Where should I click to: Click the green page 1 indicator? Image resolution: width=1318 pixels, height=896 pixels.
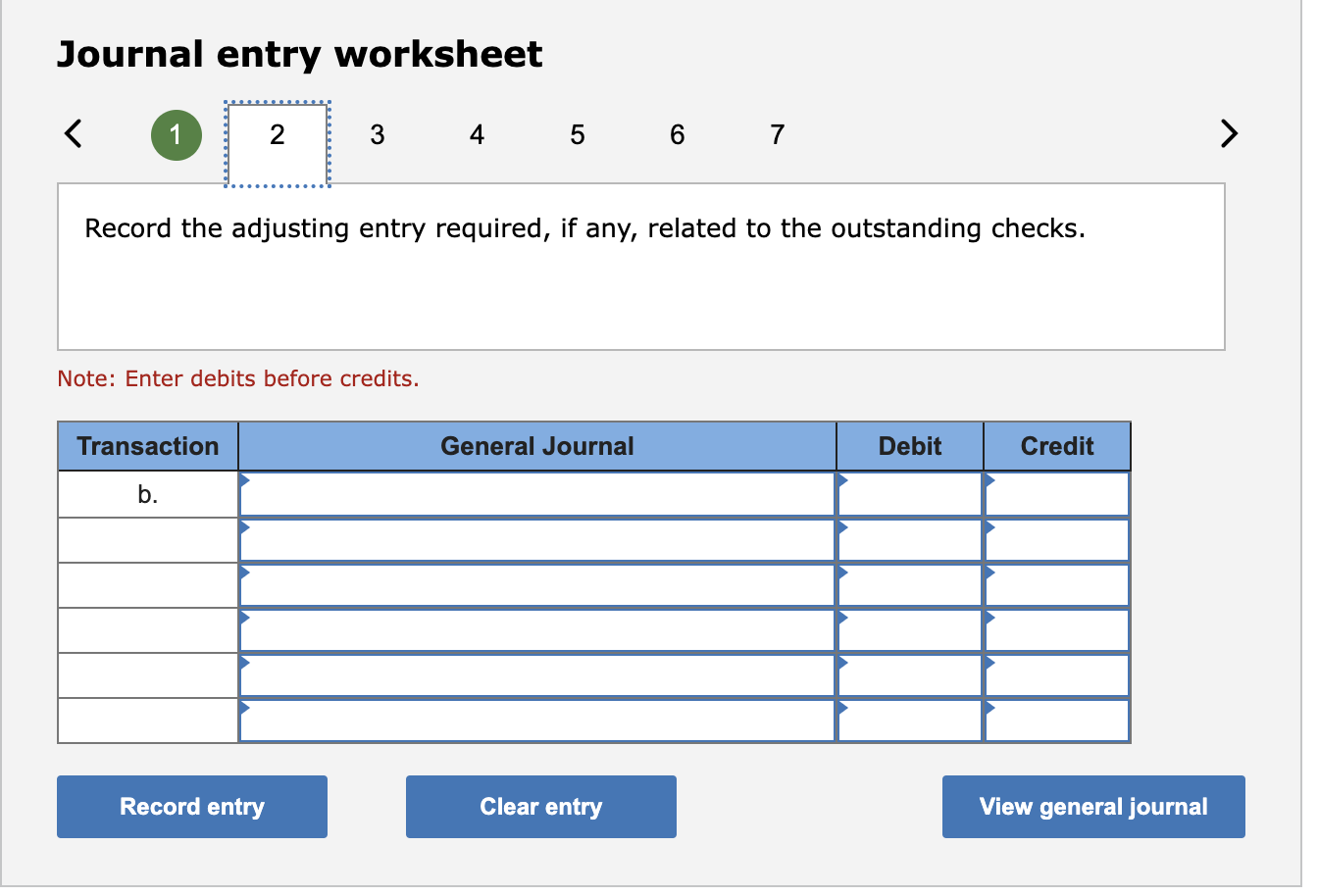(176, 135)
